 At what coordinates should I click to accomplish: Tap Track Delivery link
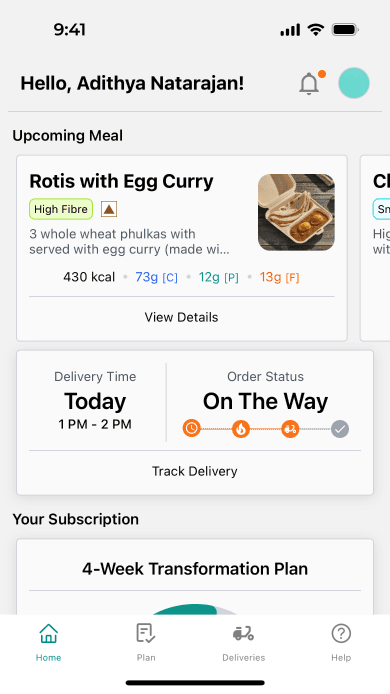[195, 471]
